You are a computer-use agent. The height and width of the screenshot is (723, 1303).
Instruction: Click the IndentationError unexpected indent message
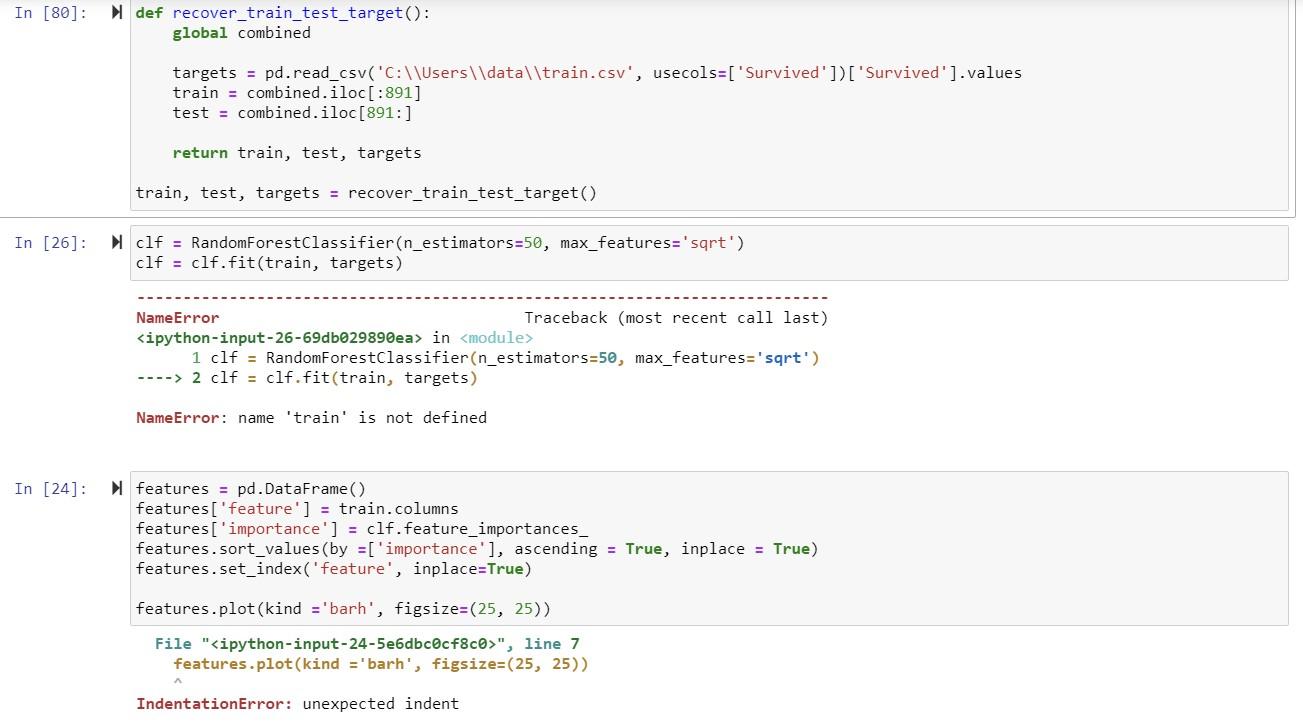pos(296,703)
